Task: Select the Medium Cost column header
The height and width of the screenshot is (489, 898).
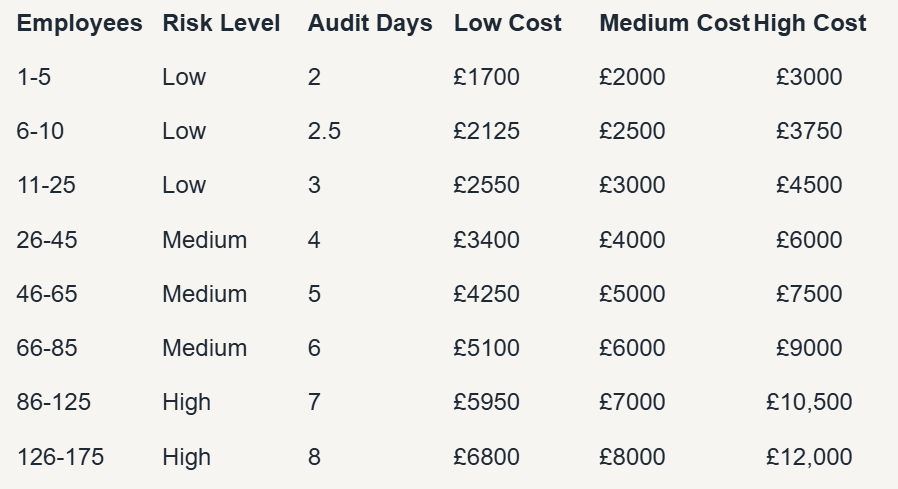Action: [674, 23]
